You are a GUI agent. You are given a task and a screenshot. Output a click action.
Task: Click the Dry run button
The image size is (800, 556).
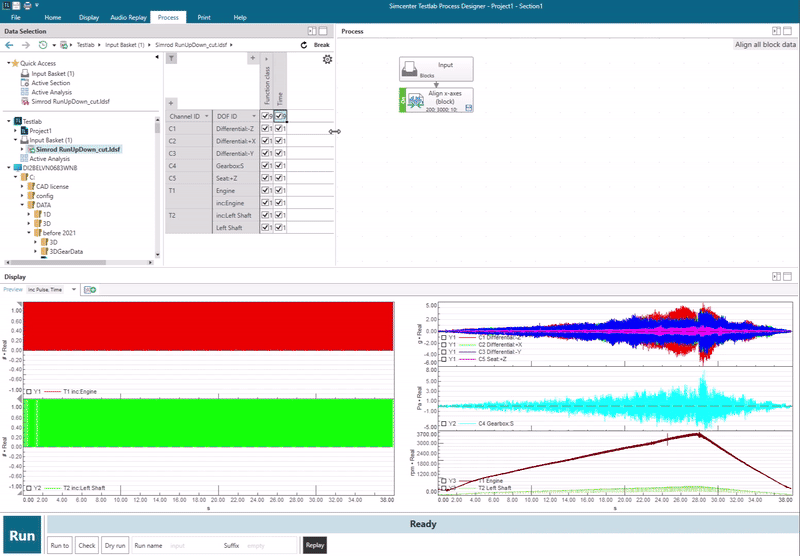pyautogui.click(x=115, y=545)
